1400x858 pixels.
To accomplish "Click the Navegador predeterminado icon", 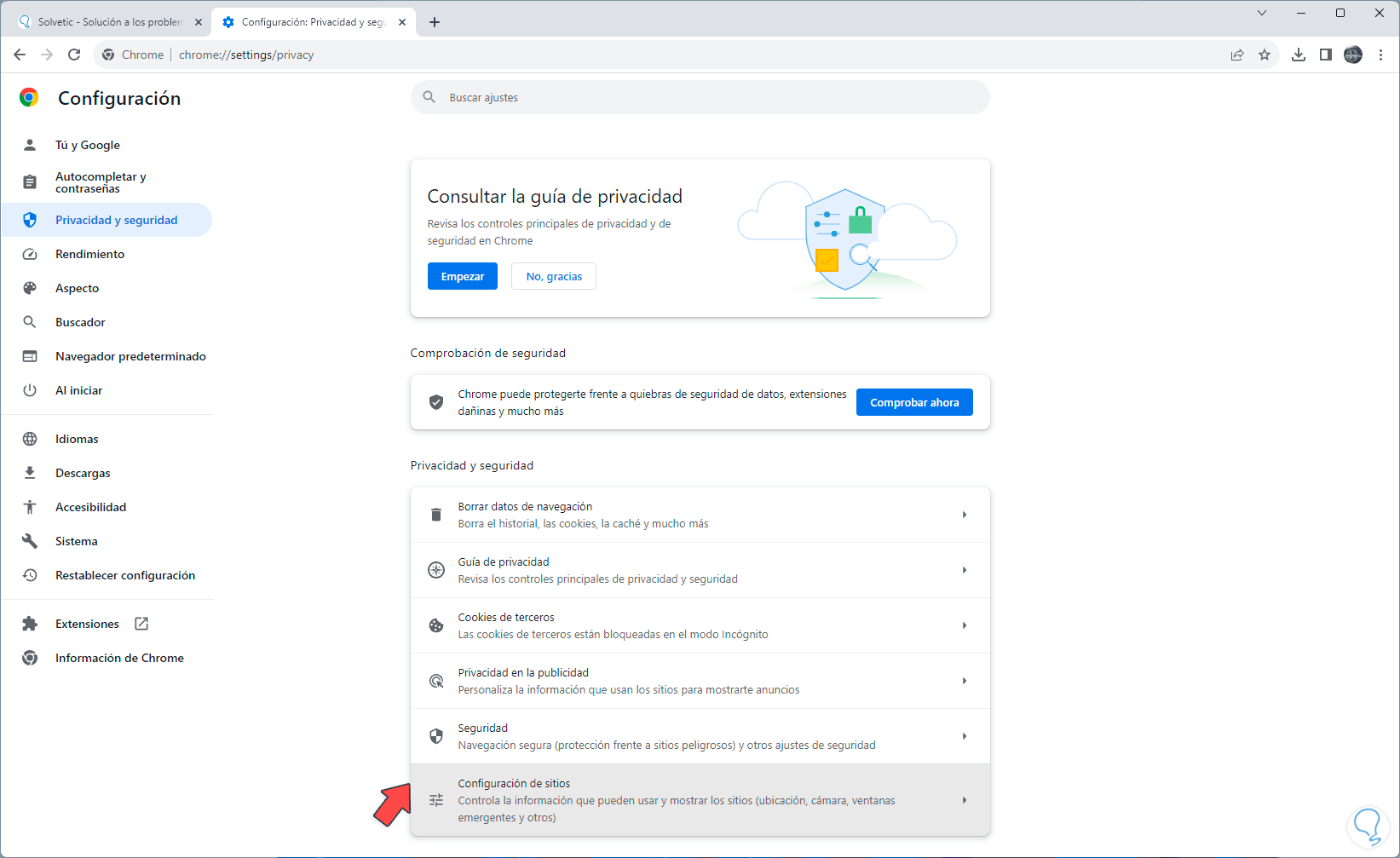I will [30, 356].
